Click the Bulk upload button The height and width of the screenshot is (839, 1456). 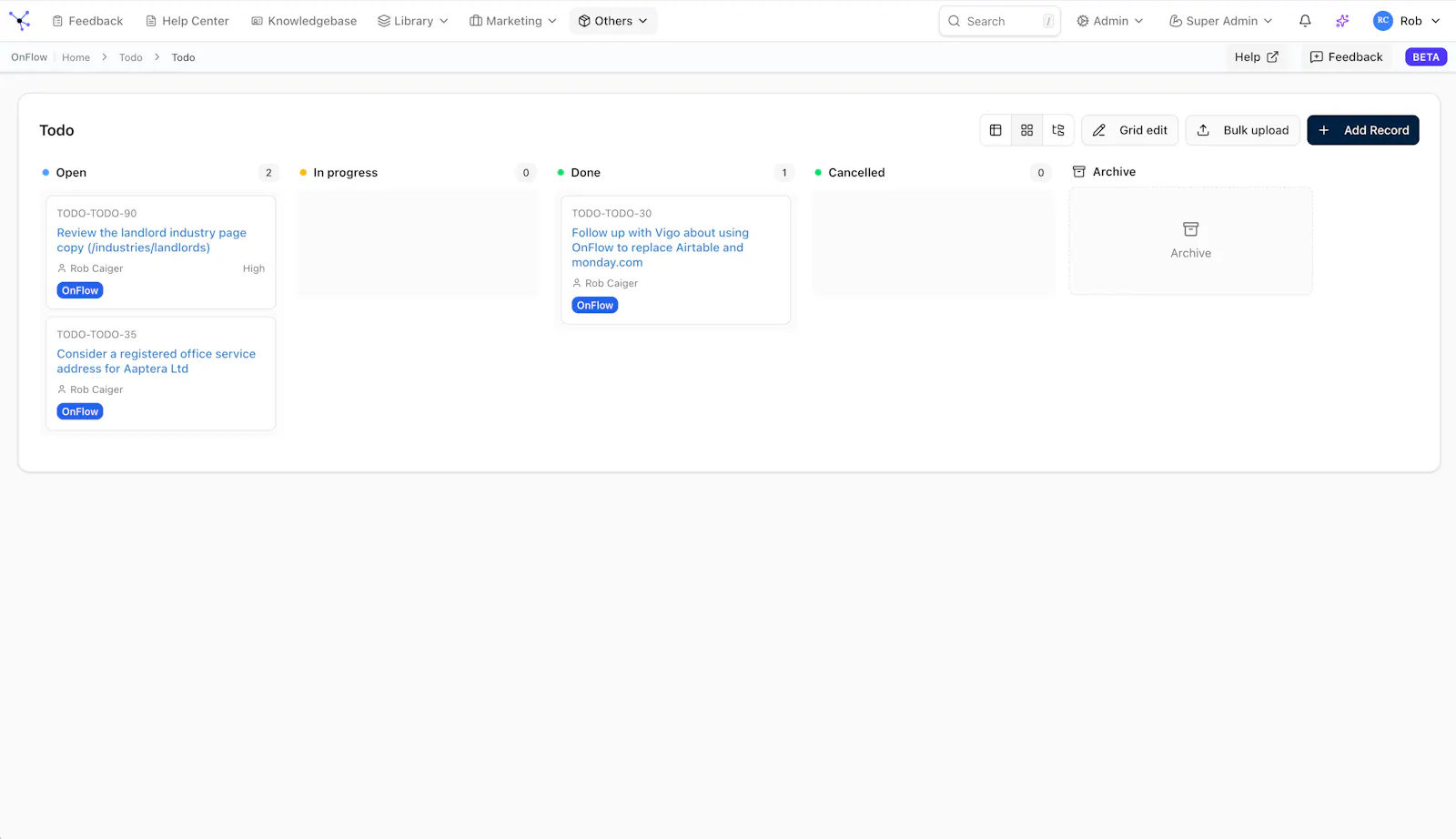[x=1242, y=130]
